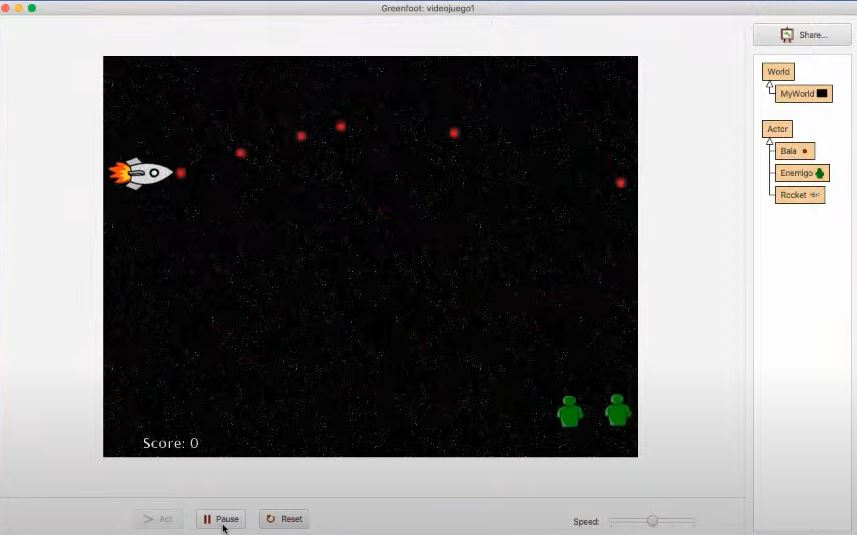Select the Enemigo class box
The height and width of the screenshot is (535, 857).
point(802,173)
